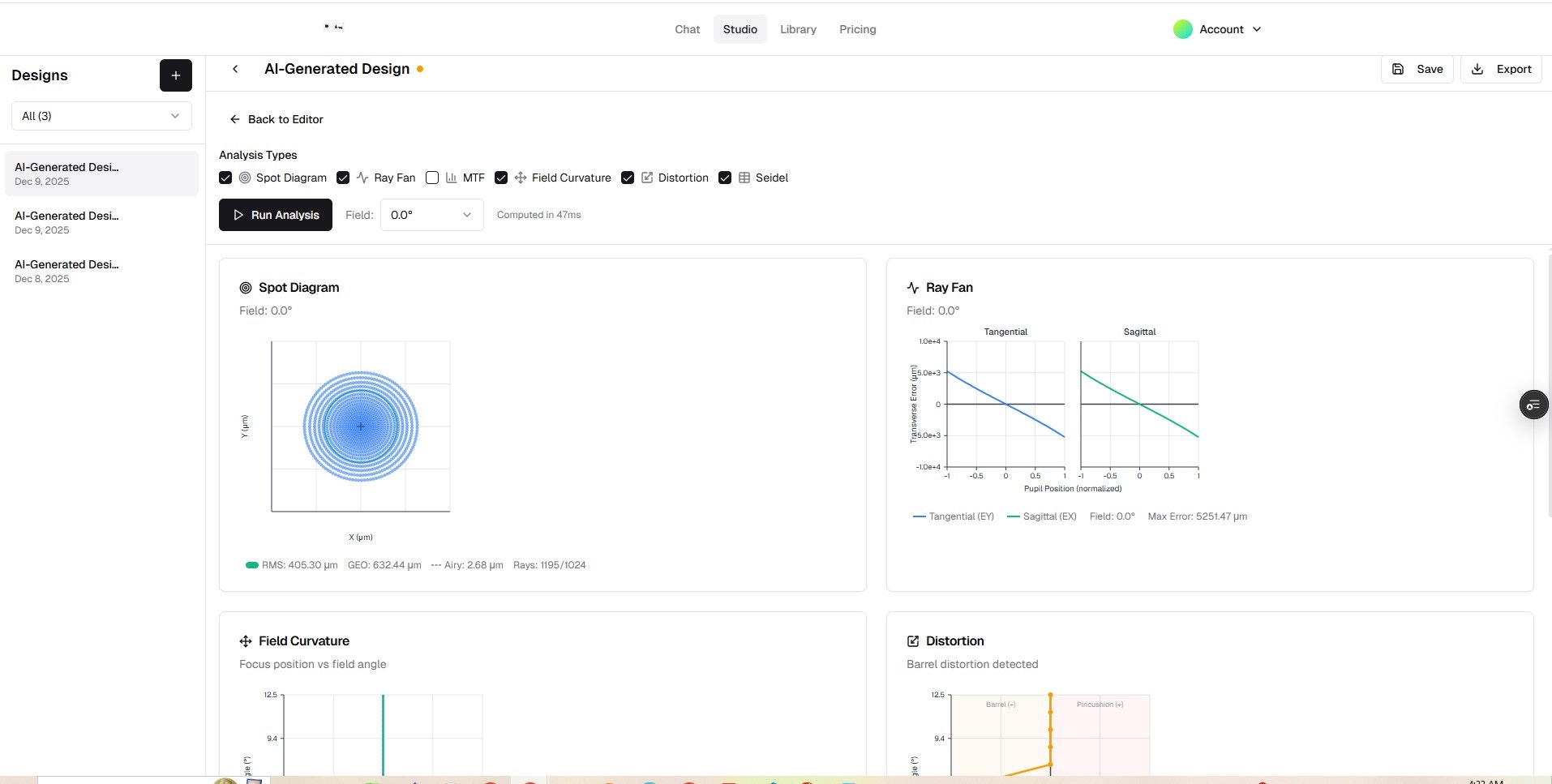This screenshot has height=784, width=1552.
Task: Click Back to Editor
Action: [275, 119]
